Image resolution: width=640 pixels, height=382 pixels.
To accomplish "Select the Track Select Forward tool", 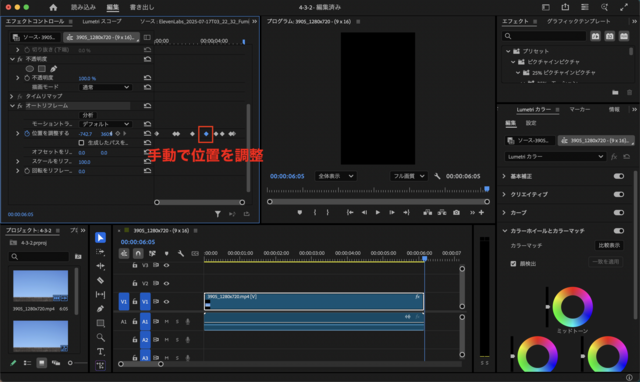I will click(100, 252).
